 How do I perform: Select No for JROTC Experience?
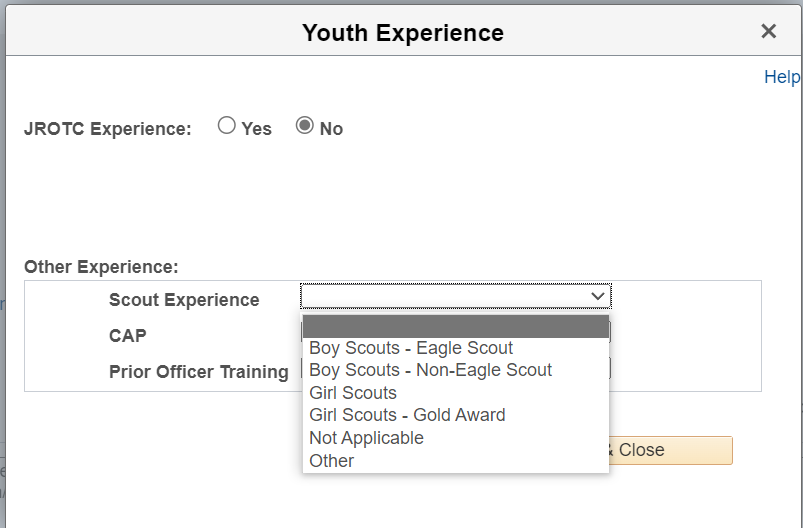pos(305,126)
